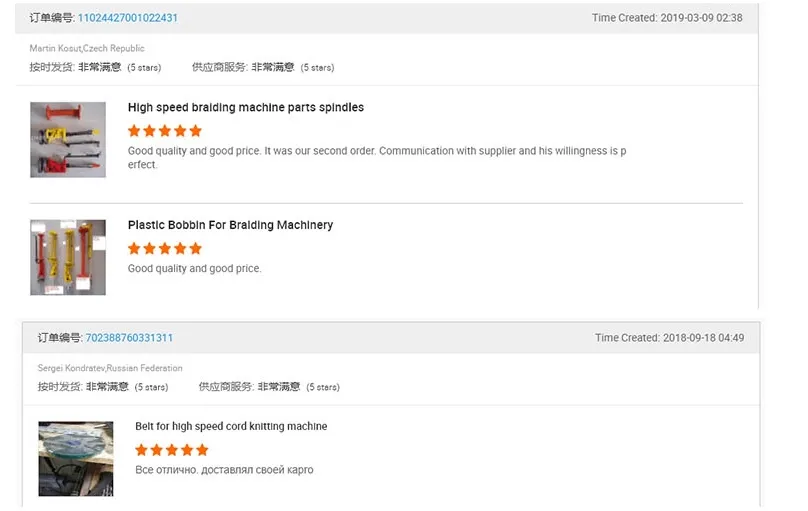
Task: Click '按时发货' rating in Sergei Kondratev's order
Action: tap(103, 386)
